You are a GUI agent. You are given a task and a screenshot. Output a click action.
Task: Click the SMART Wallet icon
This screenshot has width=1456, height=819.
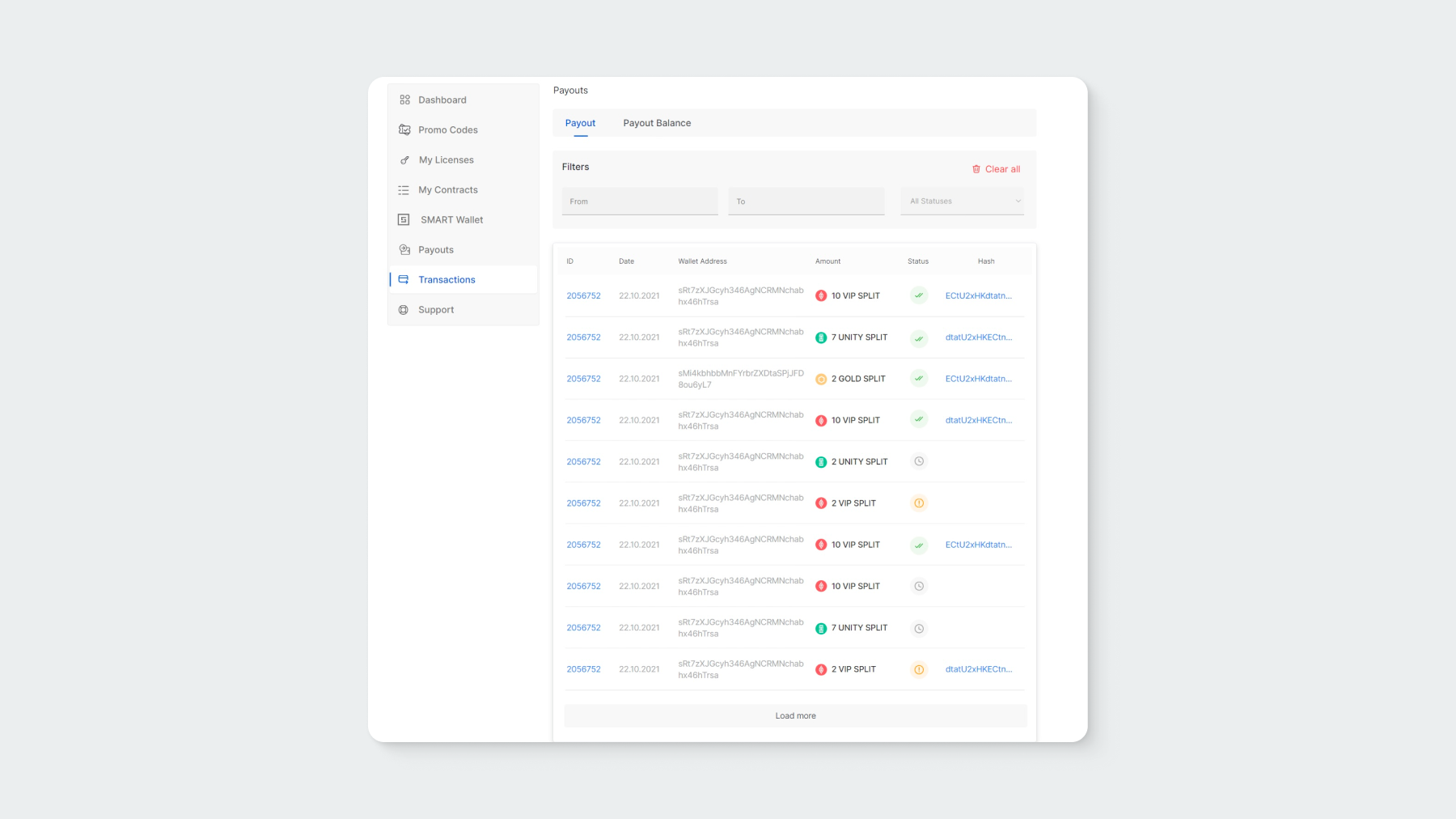tap(404, 220)
